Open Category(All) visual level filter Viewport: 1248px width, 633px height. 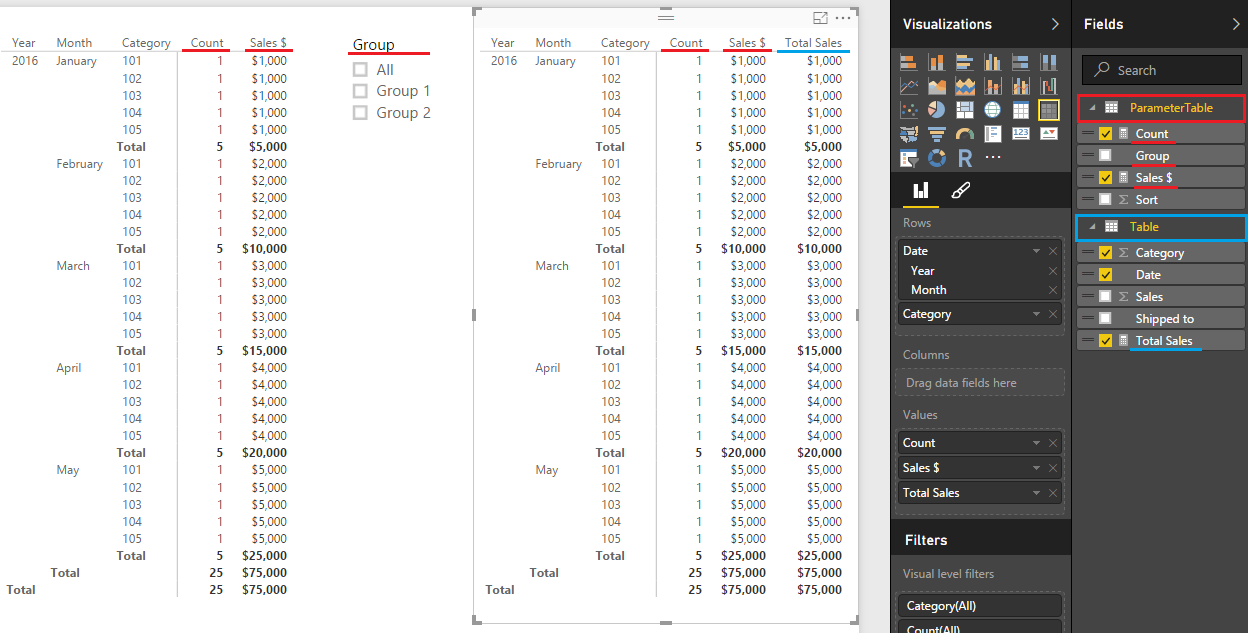978,606
